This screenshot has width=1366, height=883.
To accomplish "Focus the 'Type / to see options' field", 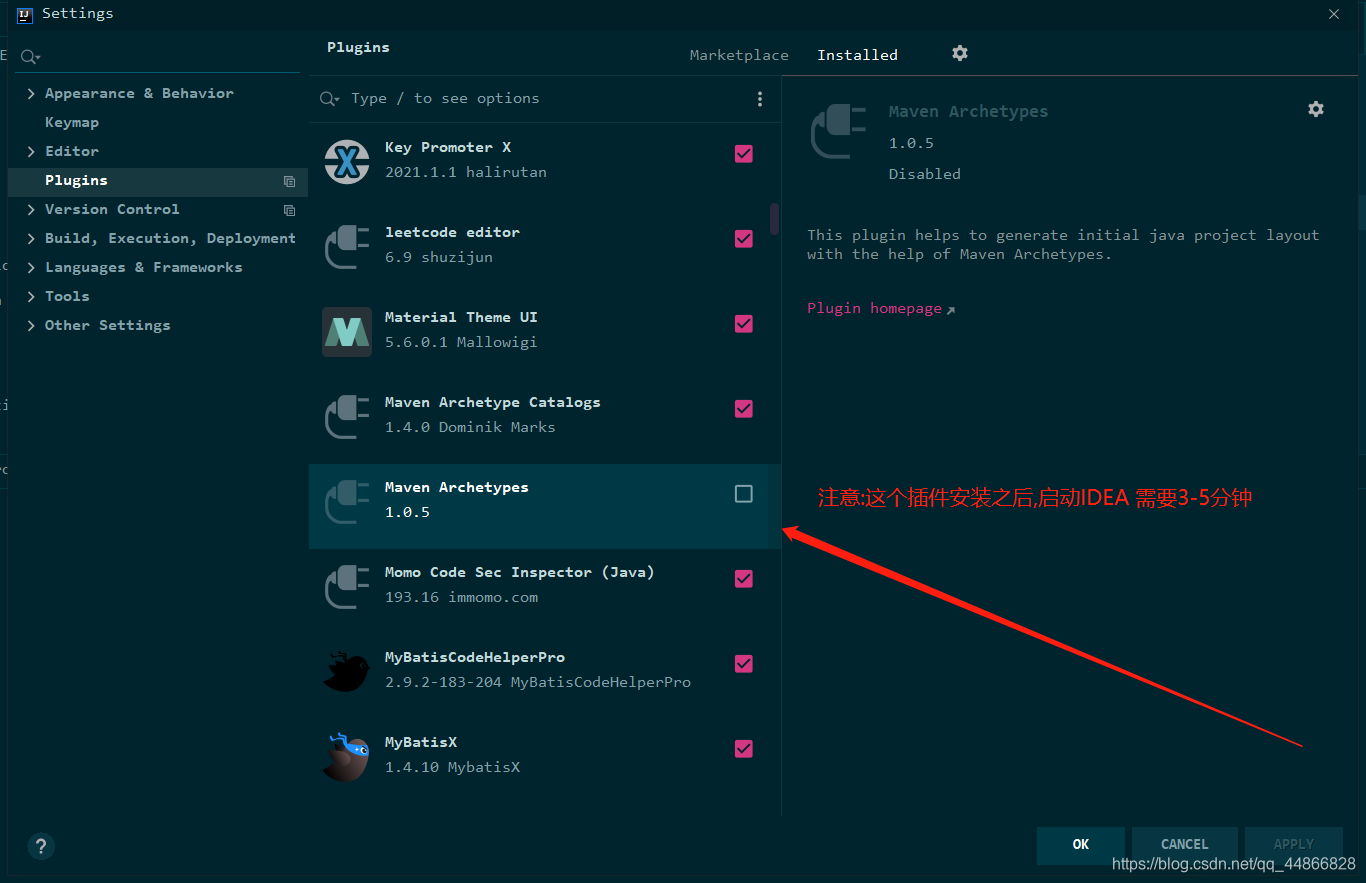I will [x=545, y=98].
